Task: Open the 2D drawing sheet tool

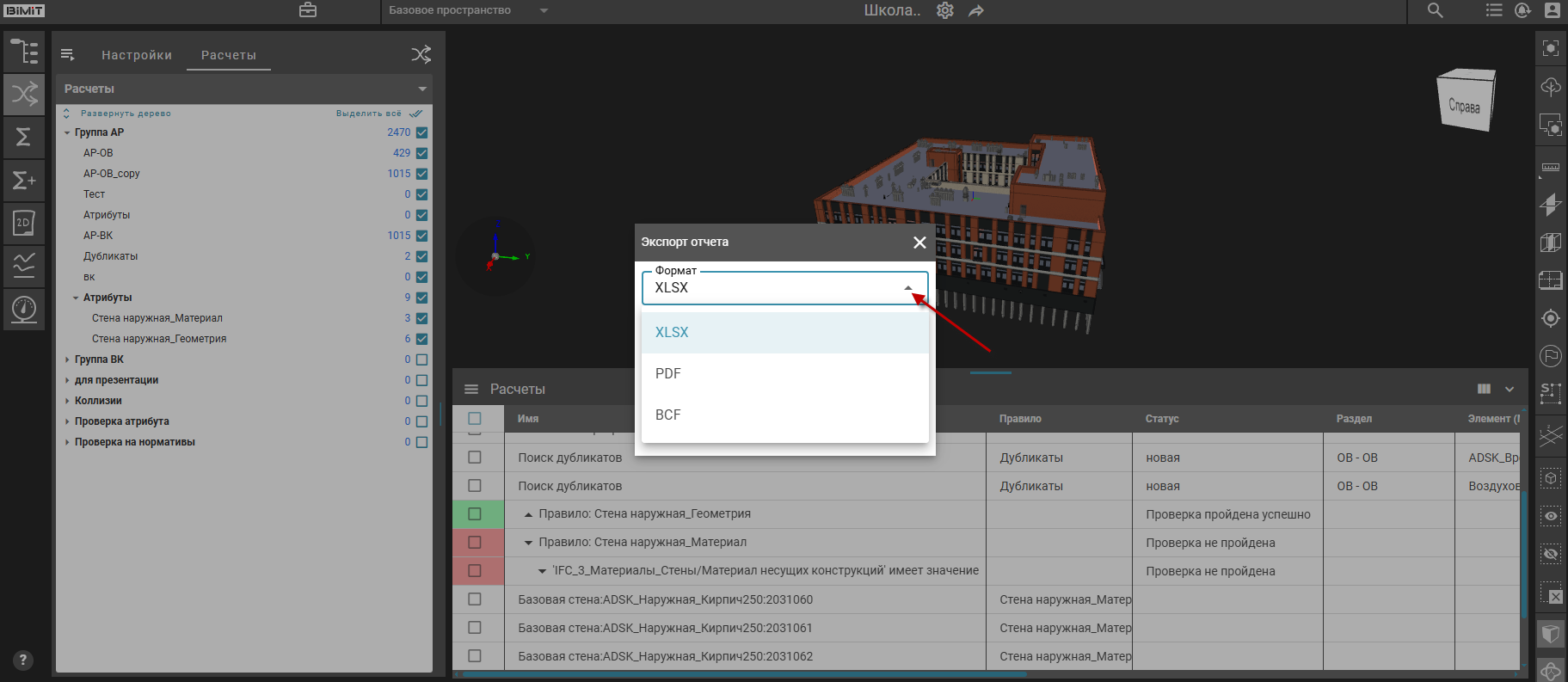Action: tap(24, 223)
